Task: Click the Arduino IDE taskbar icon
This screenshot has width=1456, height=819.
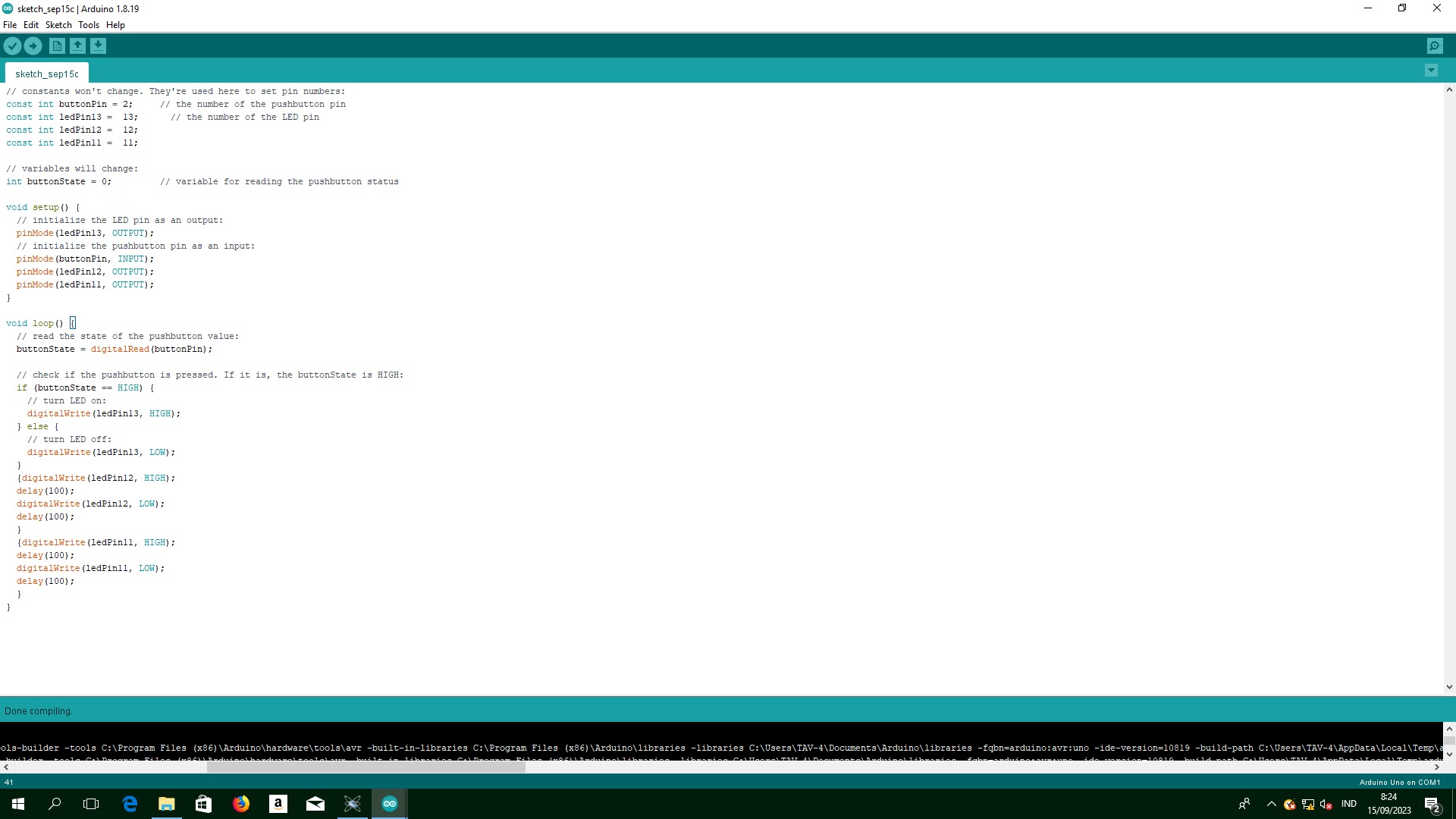Action: pos(390,804)
